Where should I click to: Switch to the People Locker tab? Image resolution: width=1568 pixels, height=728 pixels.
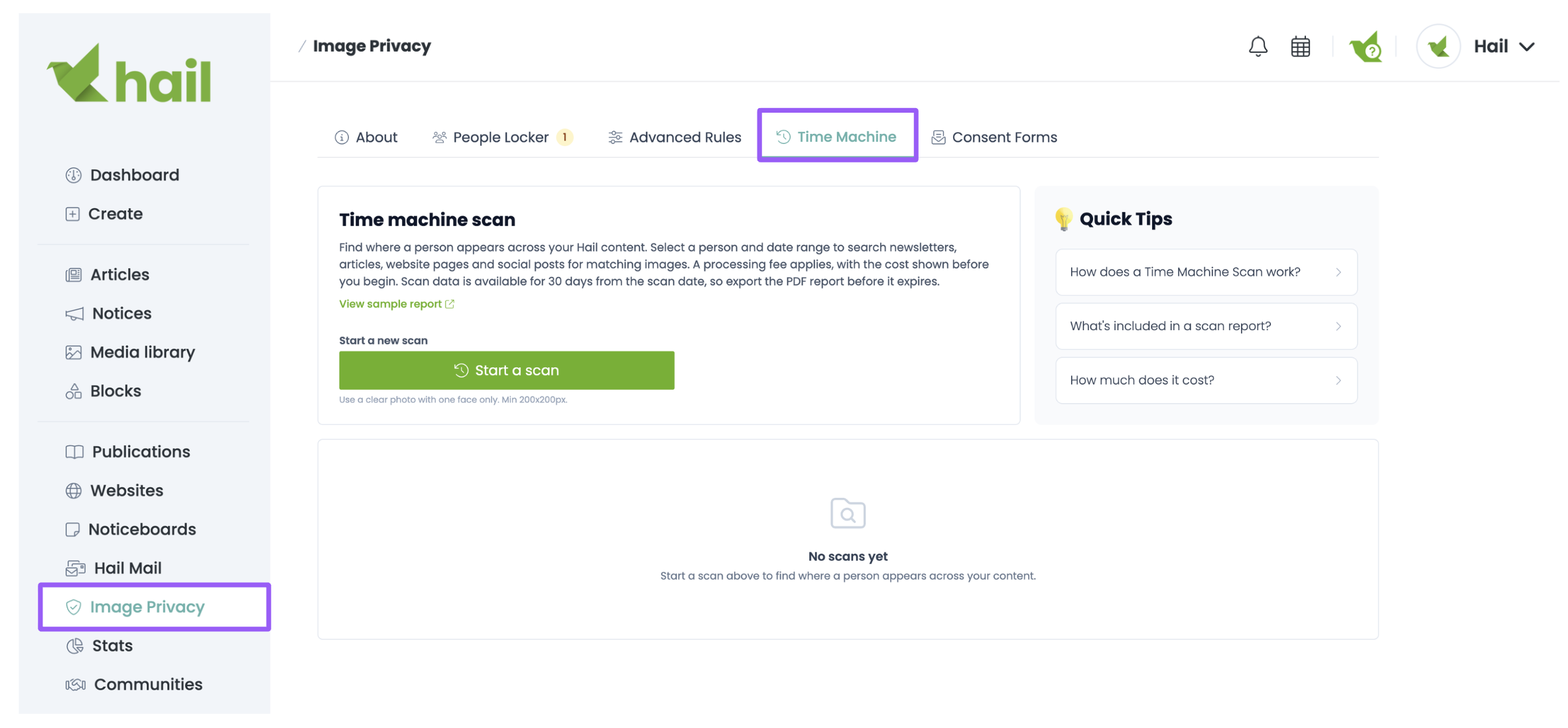(502, 137)
